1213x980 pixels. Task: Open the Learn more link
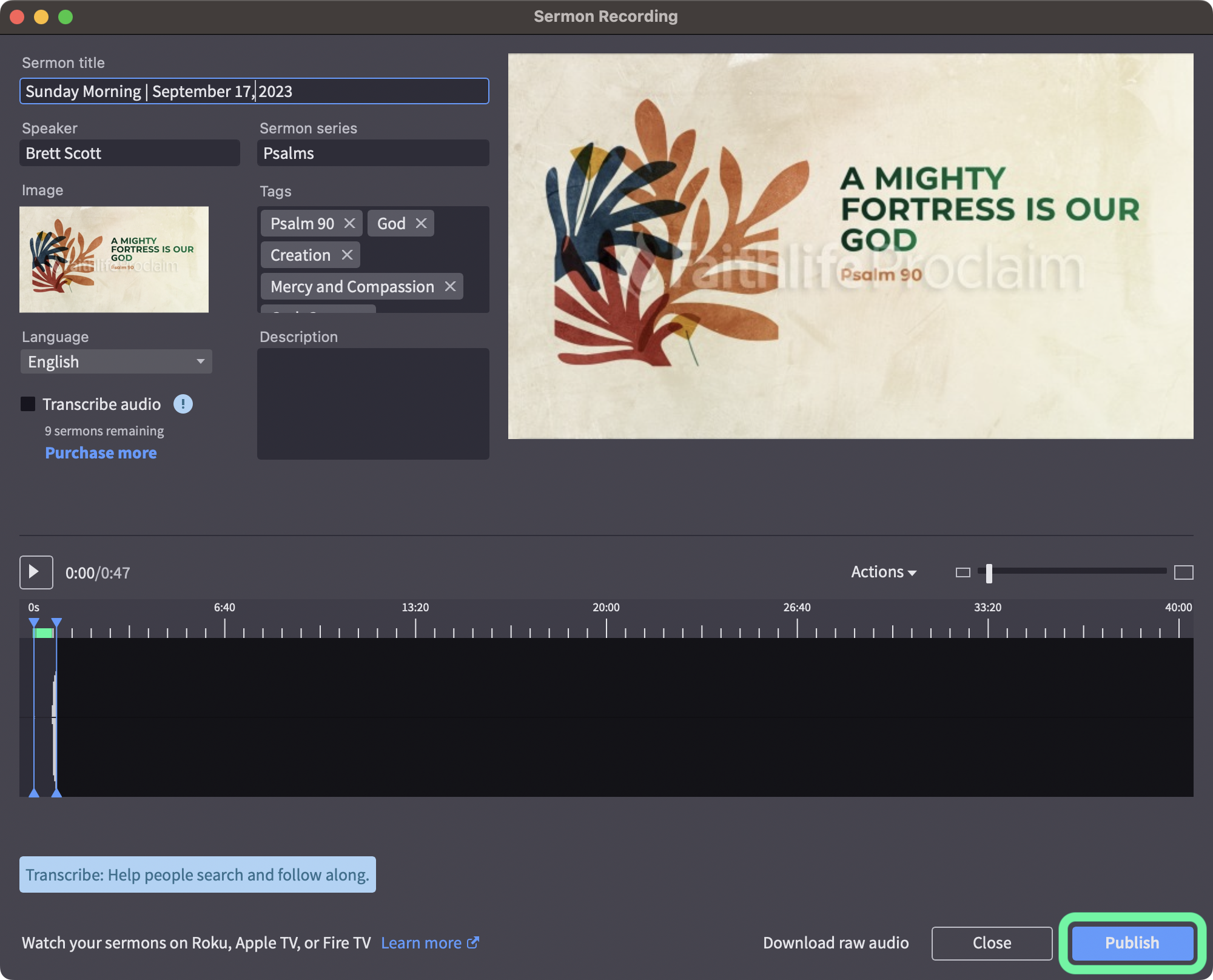pyautogui.click(x=429, y=942)
